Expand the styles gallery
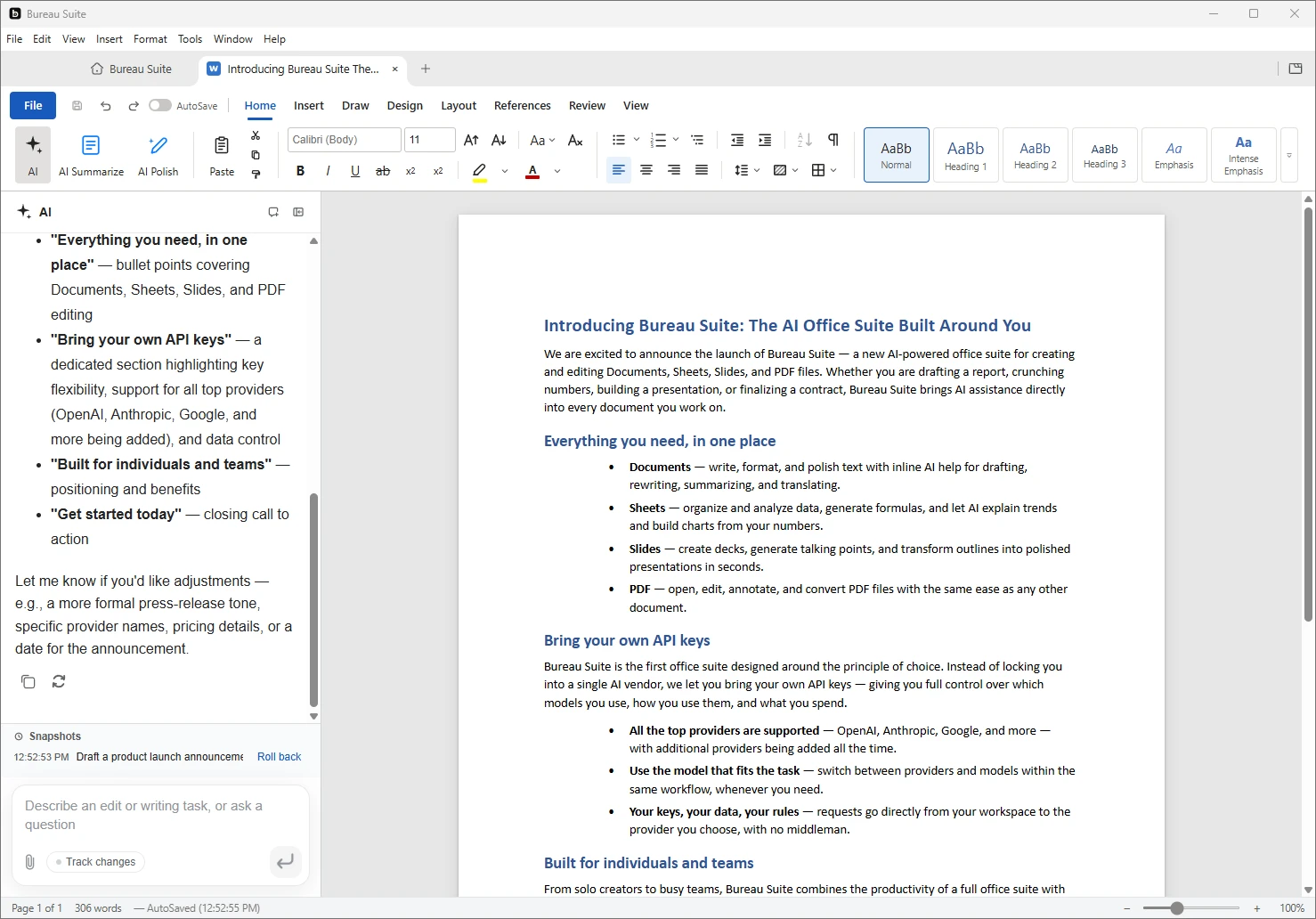The height and width of the screenshot is (919, 1316). click(1288, 155)
